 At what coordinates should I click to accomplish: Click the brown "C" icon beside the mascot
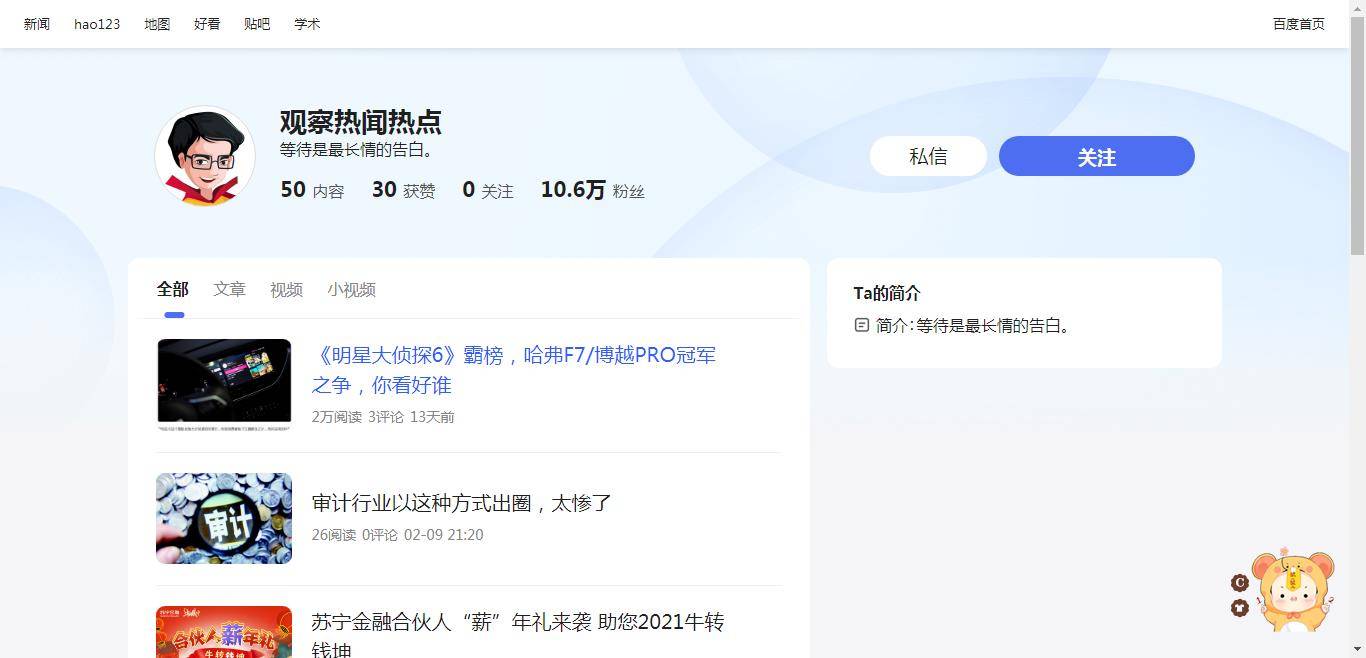click(1240, 582)
